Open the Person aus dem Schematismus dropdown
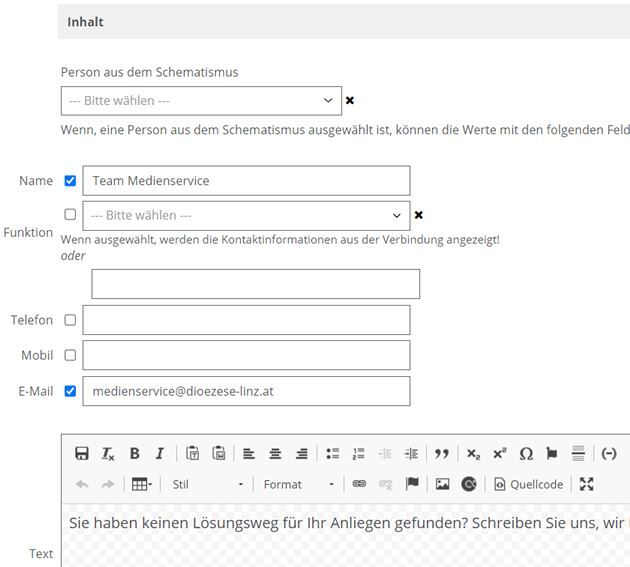Screen dimensions: 630x567 tap(200, 101)
